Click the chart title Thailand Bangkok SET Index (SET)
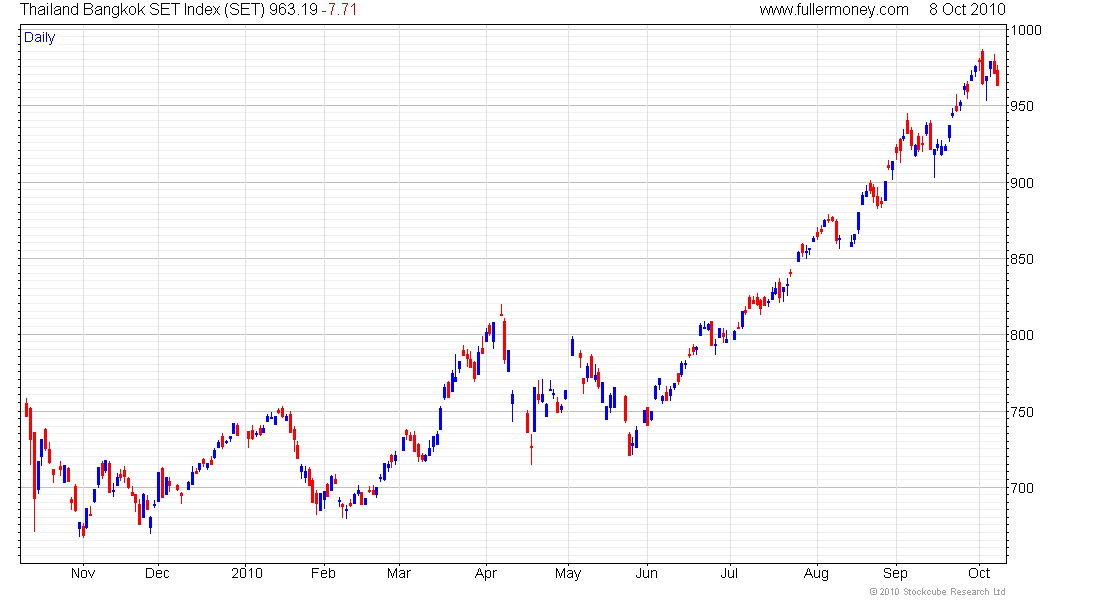1100x600 pixels. pos(142,10)
